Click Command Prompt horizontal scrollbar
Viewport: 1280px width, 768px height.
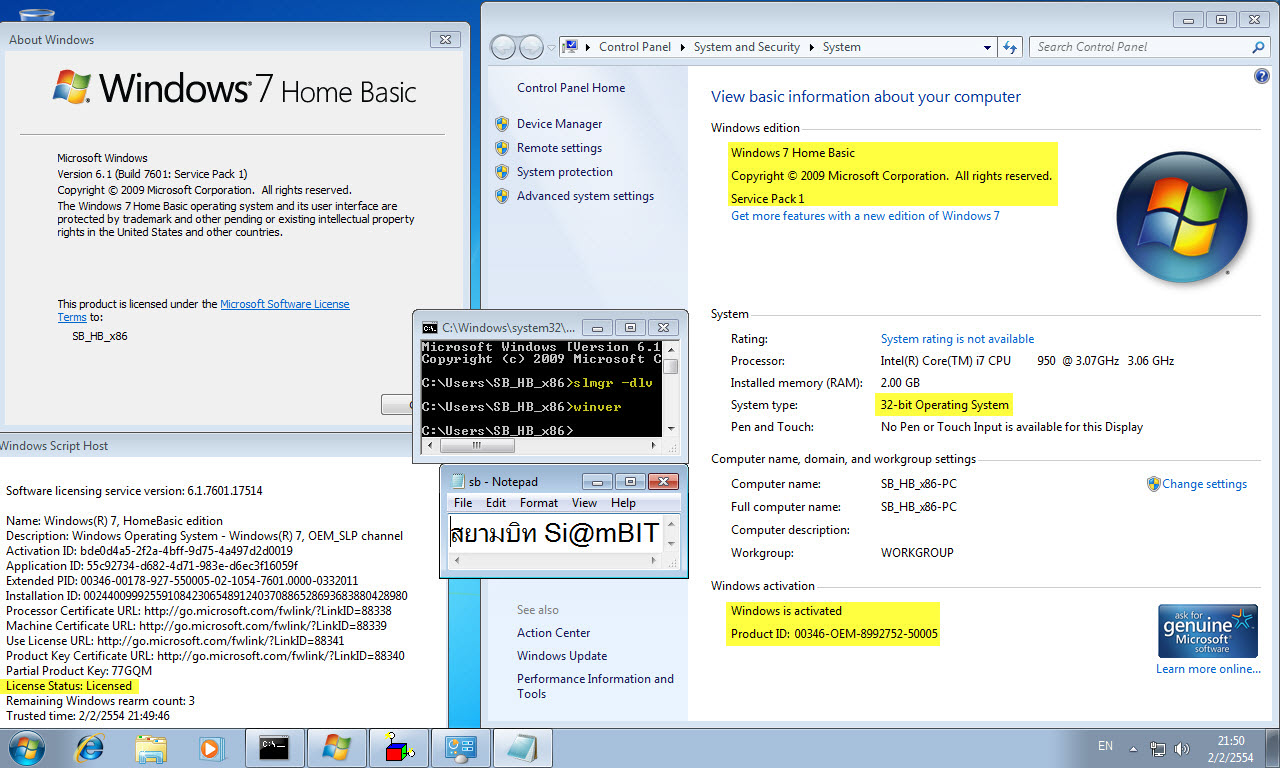[541, 445]
